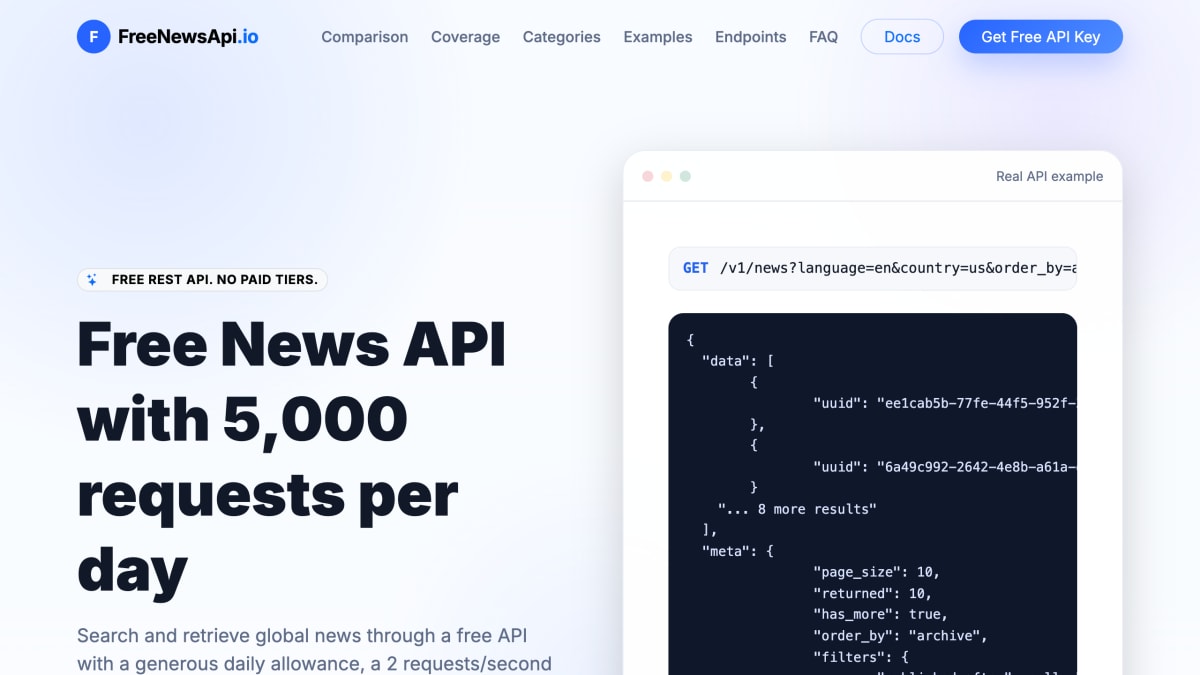Click the Search and retrieve global news paragraph
Image resolution: width=1200 pixels, height=675 pixels.
click(x=314, y=650)
